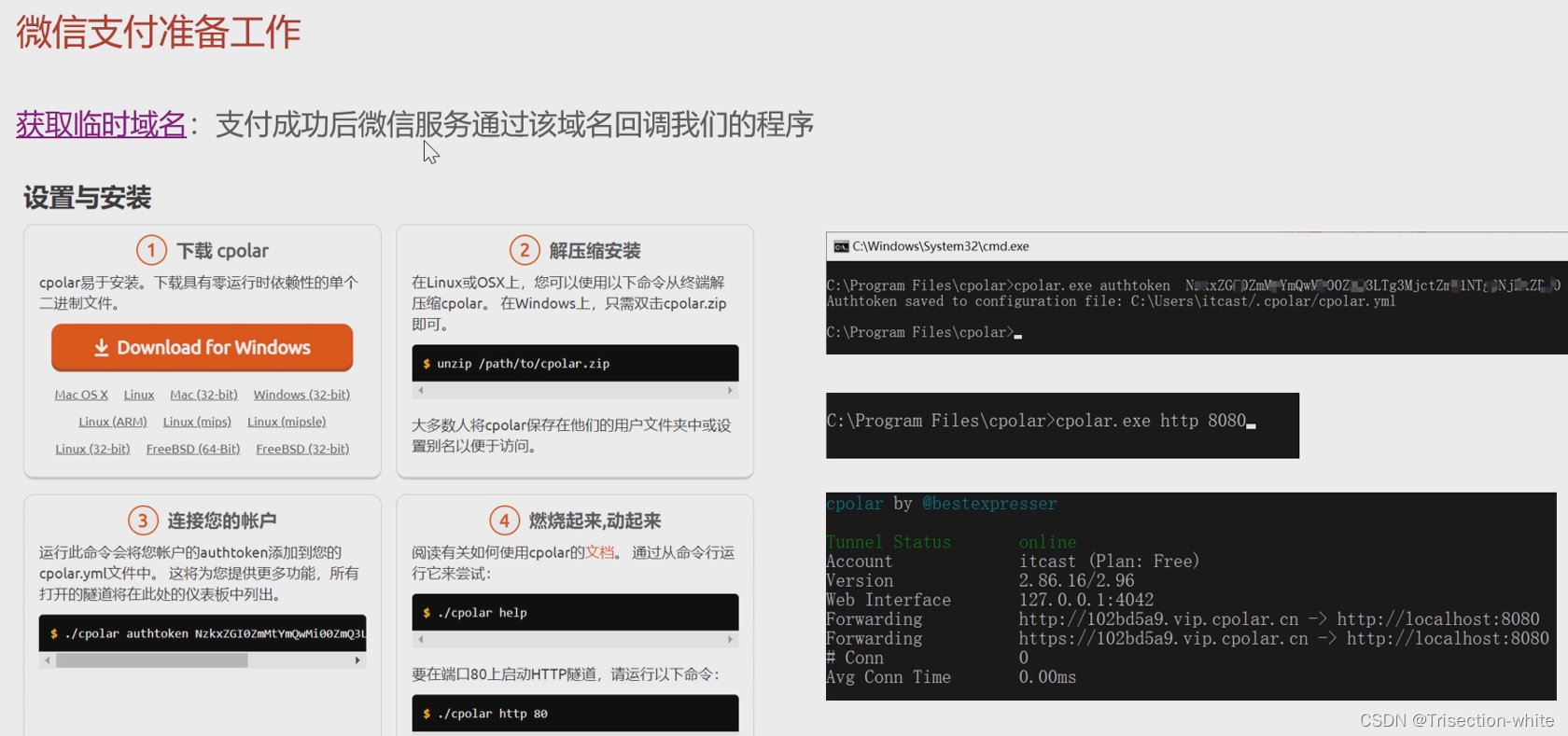Open the Linux (ARM) download link

(113, 422)
